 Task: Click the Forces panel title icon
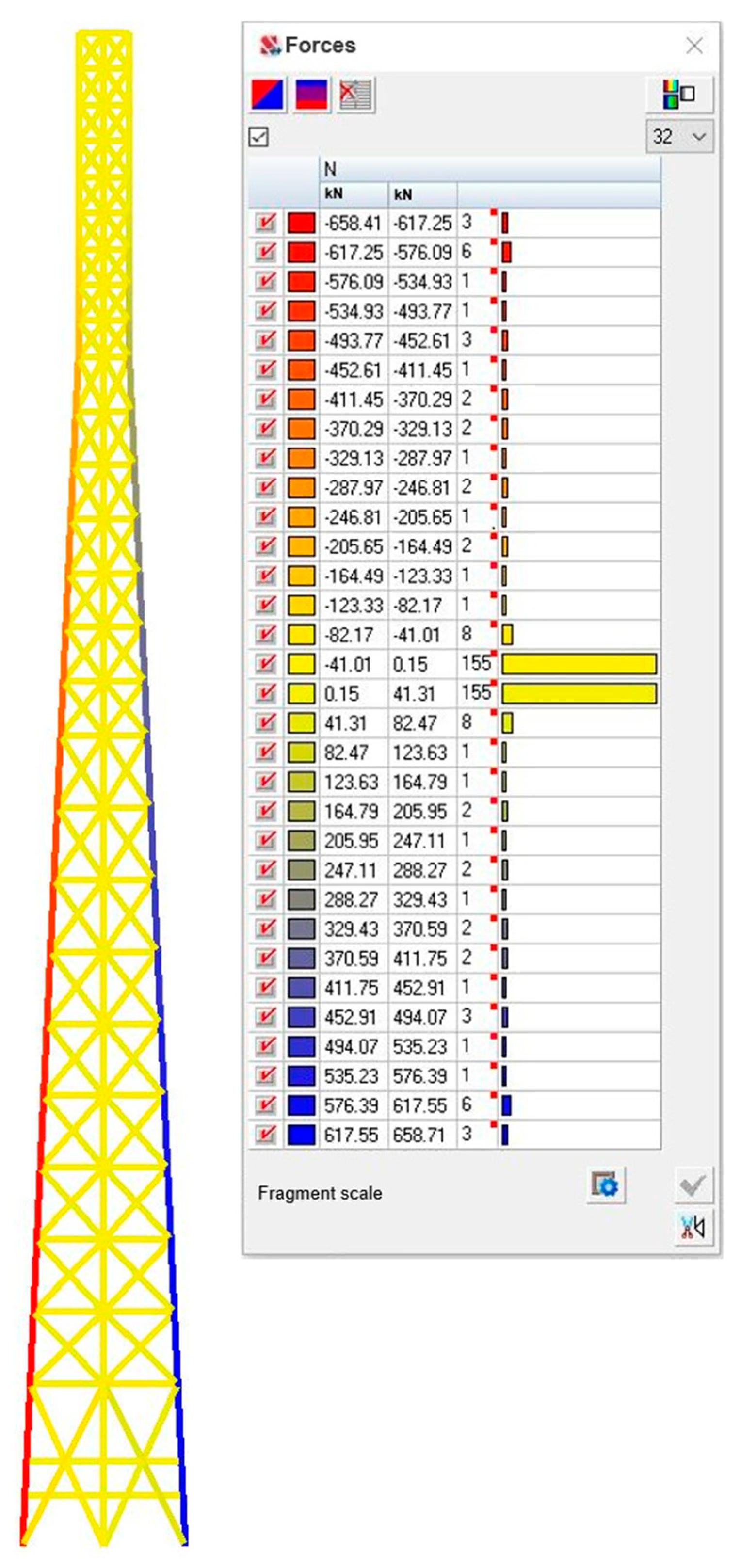[x=269, y=46]
